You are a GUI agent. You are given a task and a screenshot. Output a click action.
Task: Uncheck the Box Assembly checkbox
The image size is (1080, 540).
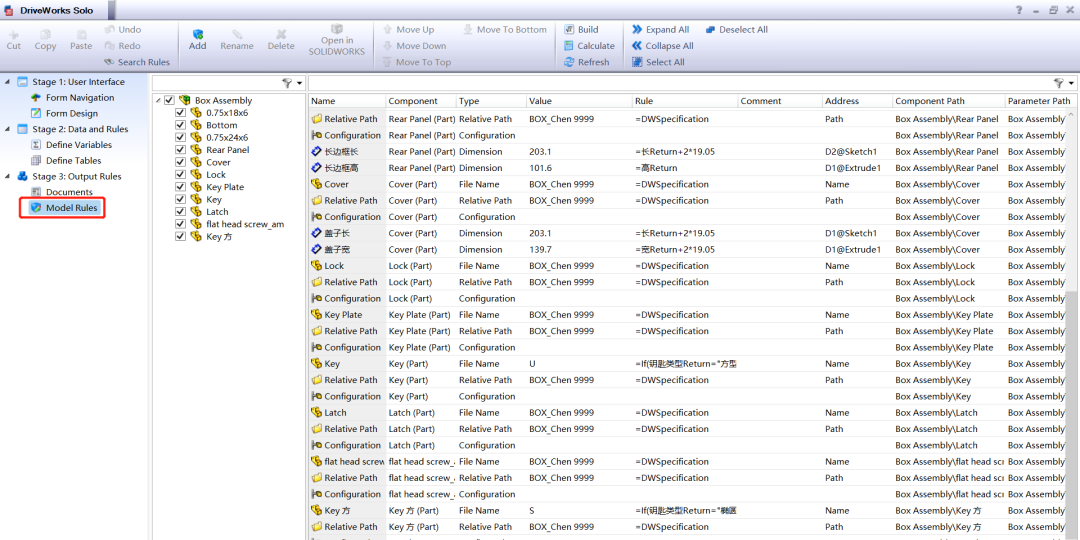click(169, 101)
